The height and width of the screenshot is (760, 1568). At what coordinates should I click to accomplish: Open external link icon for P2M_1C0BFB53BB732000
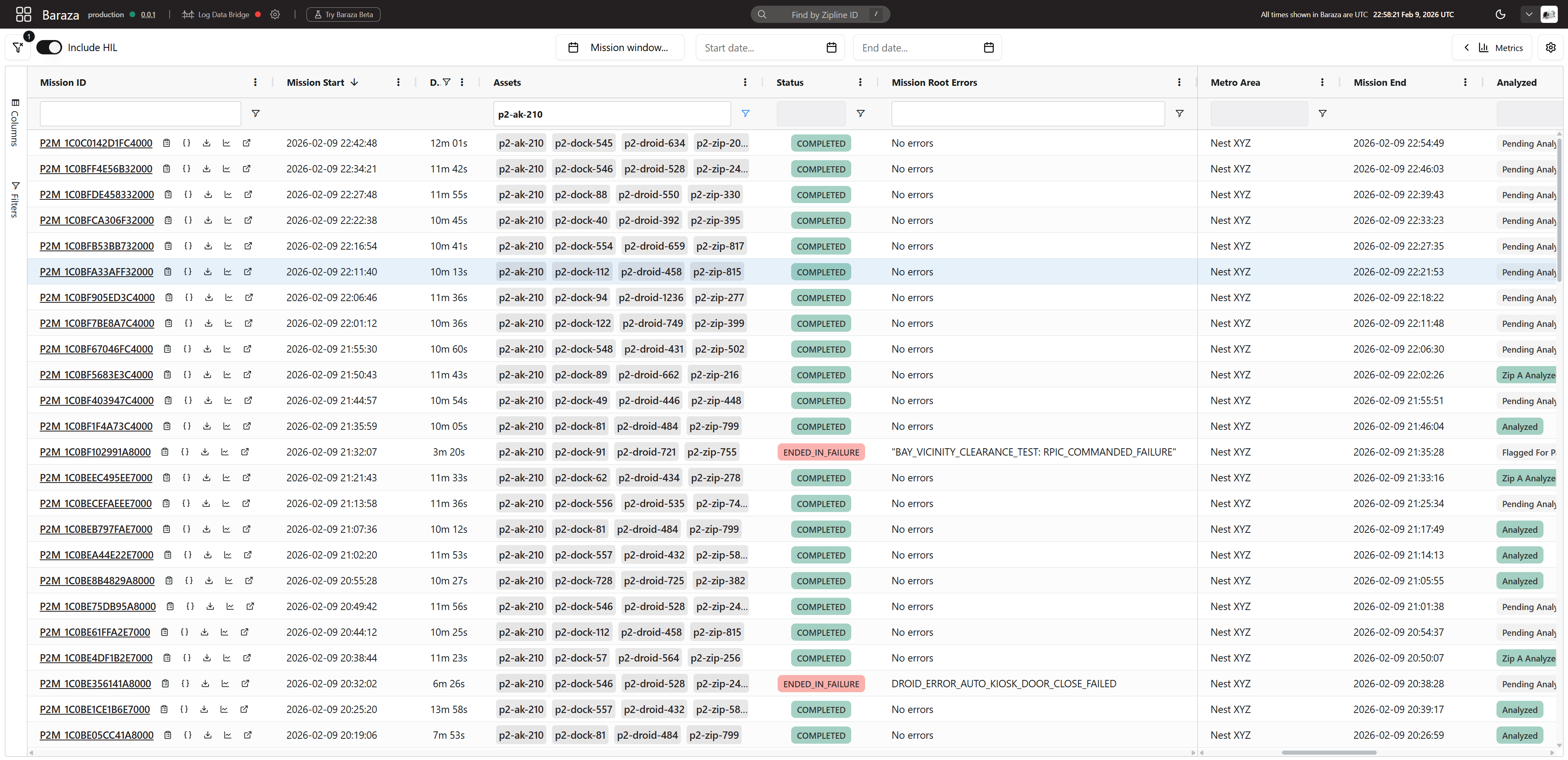pos(248,246)
